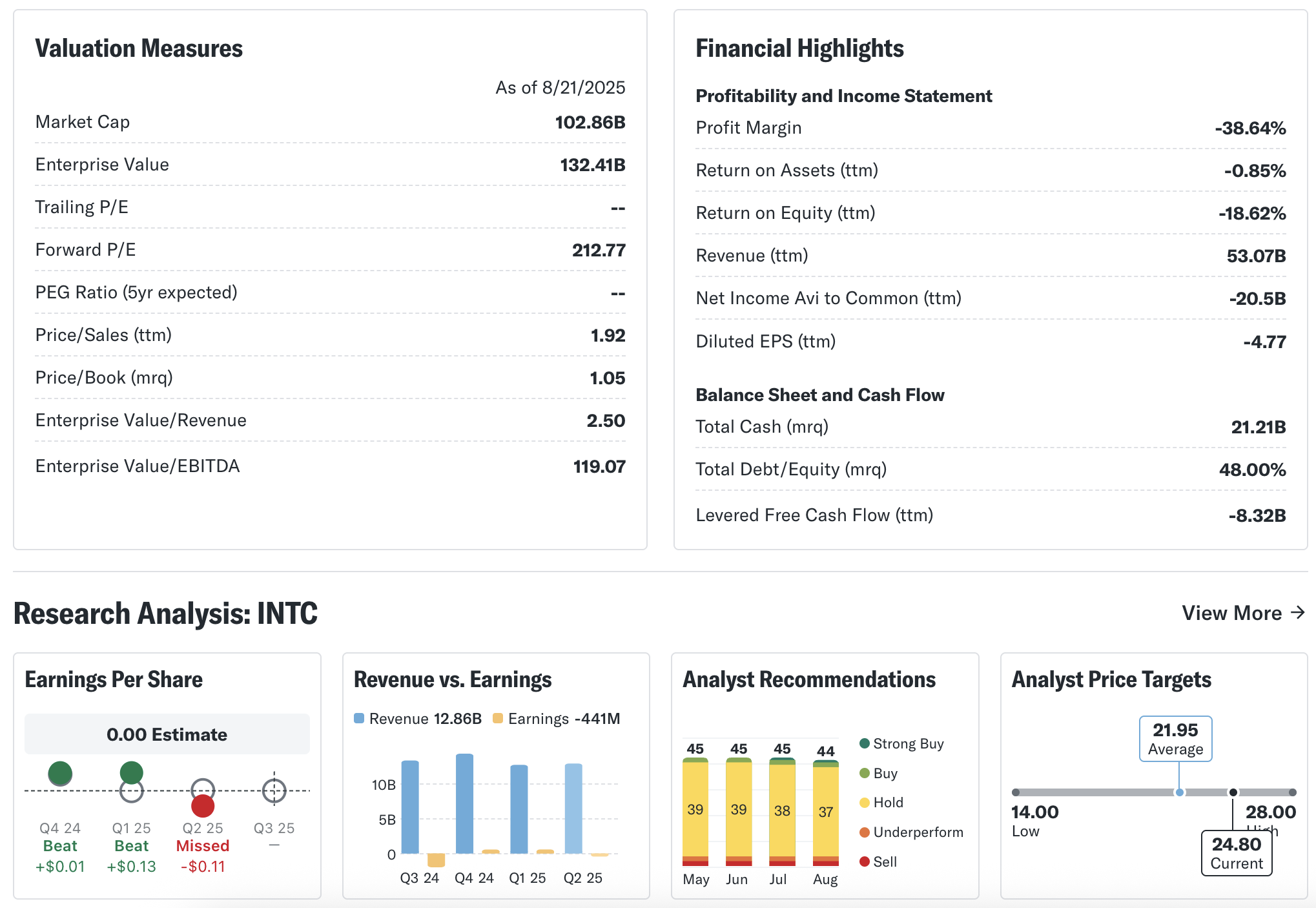Click the green Q1 25 Beat dot
1316x908 pixels.
click(x=132, y=772)
